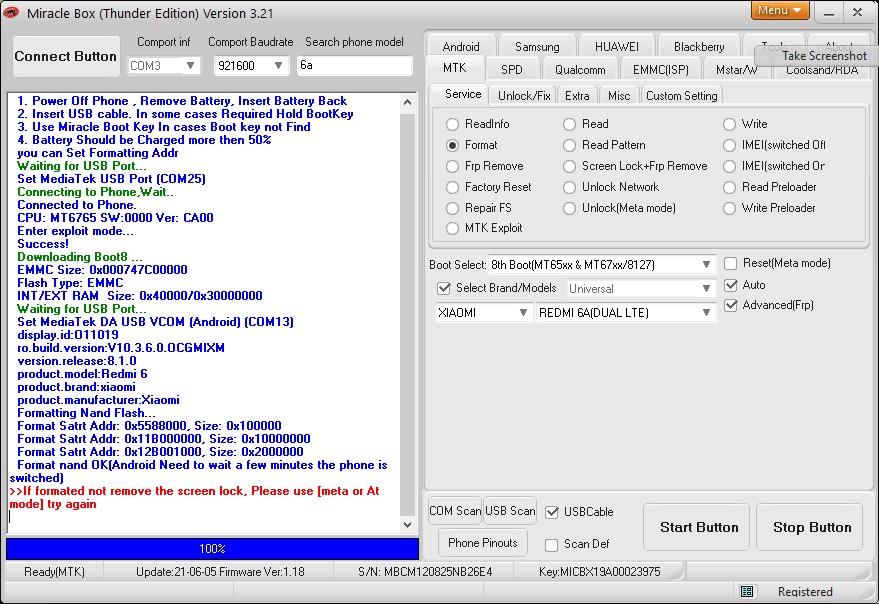This screenshot has width=879, height=604.
Task: Select Unlock(Meta mode) radio button
Action: [x=570, y=208]
